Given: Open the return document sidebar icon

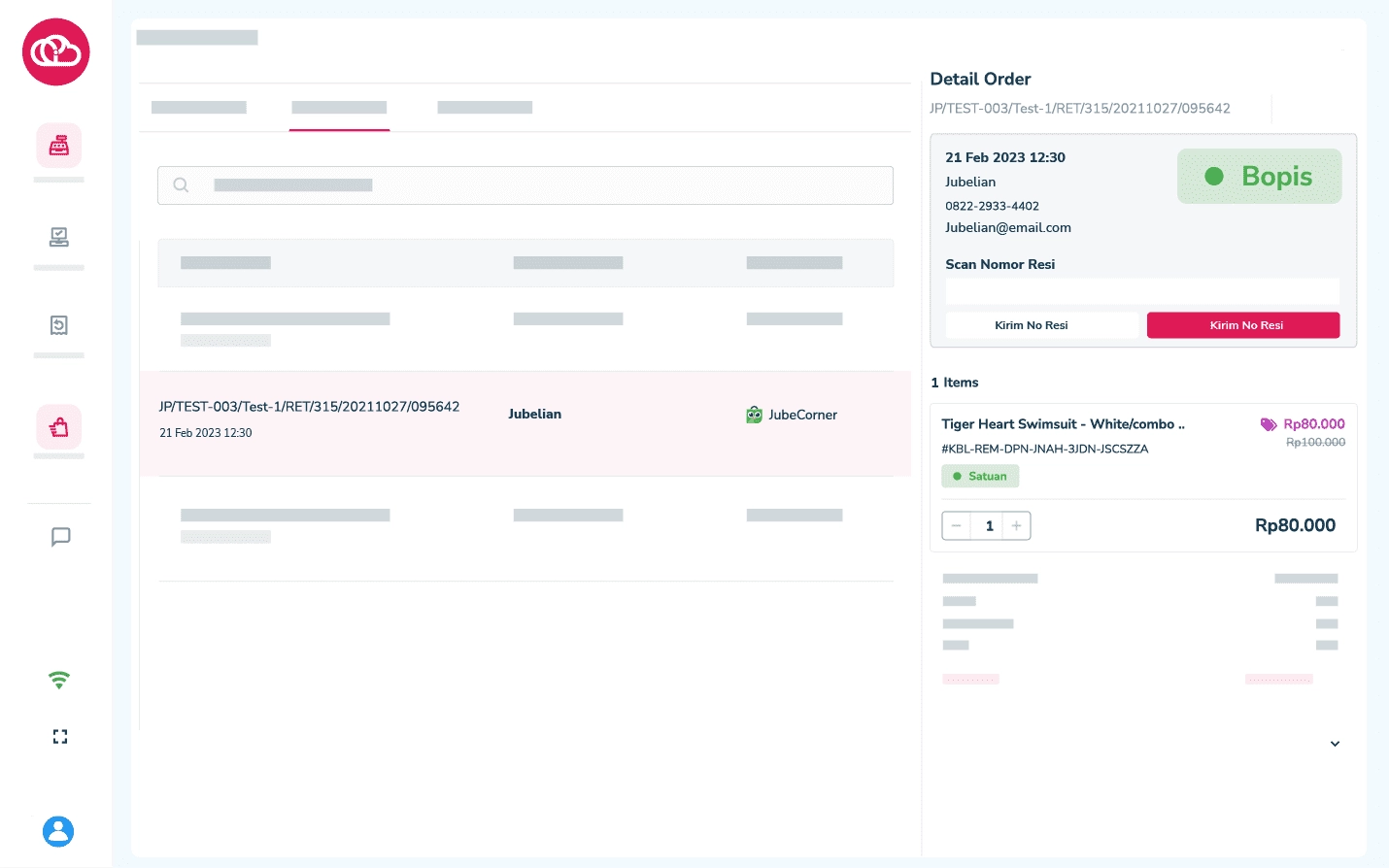Looking at the screenshot, I should coord(59,325).
